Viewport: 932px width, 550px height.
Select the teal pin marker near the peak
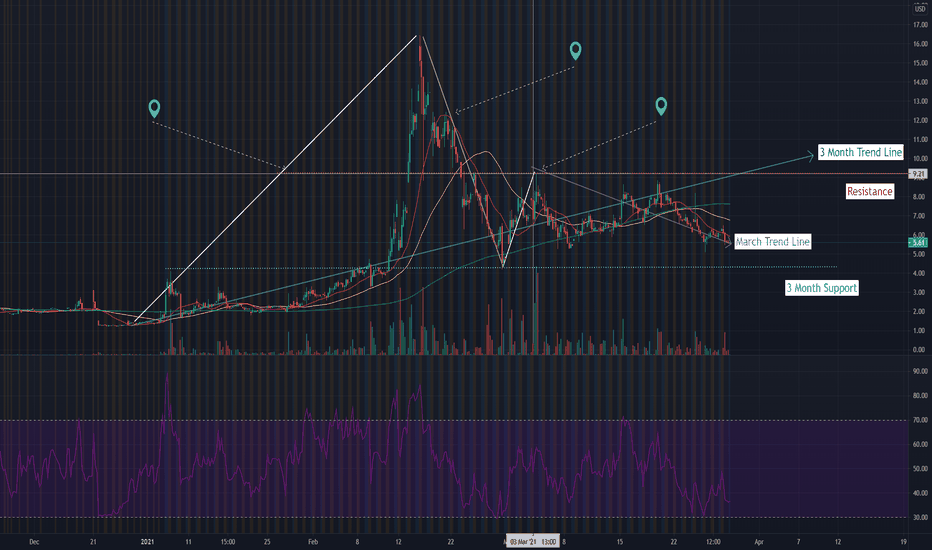(x=575, y=51)
